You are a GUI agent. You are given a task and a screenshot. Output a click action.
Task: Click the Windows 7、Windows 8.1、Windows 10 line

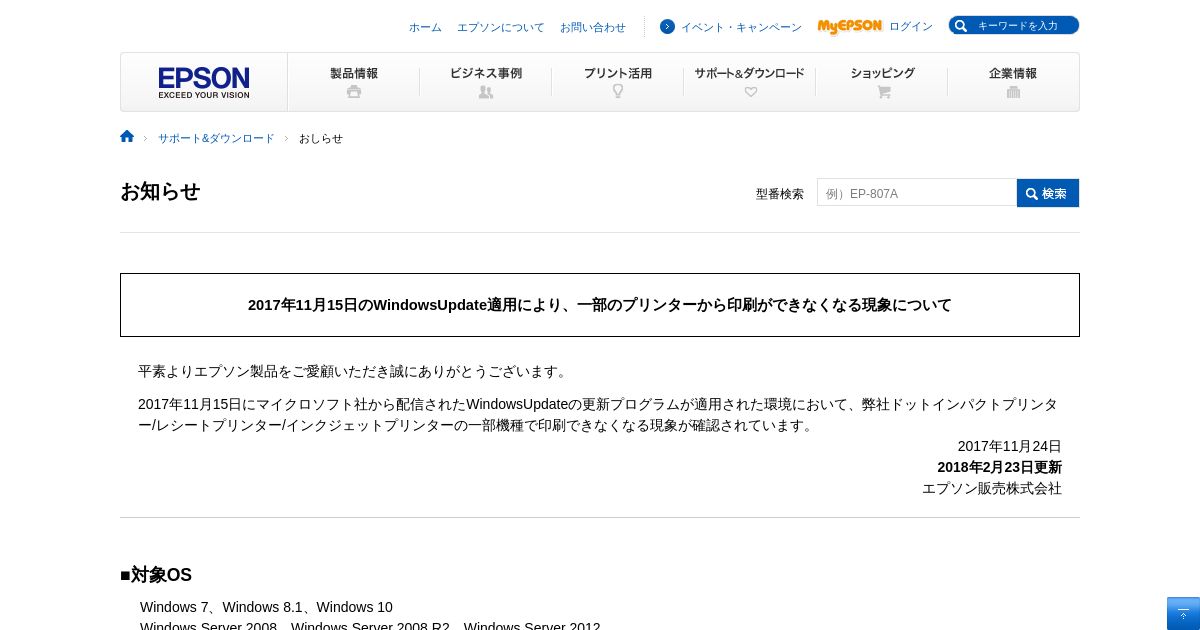(266, 607)
